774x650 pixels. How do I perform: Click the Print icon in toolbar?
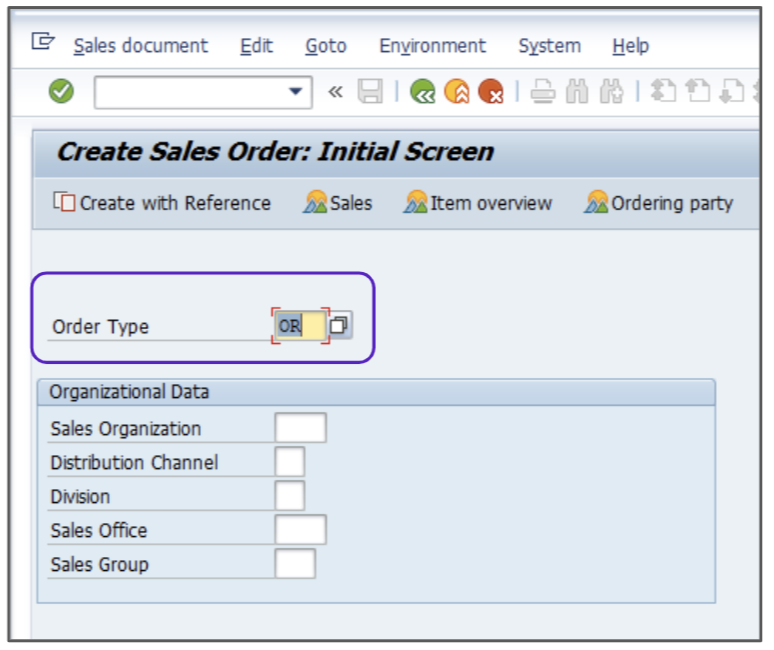543,93
